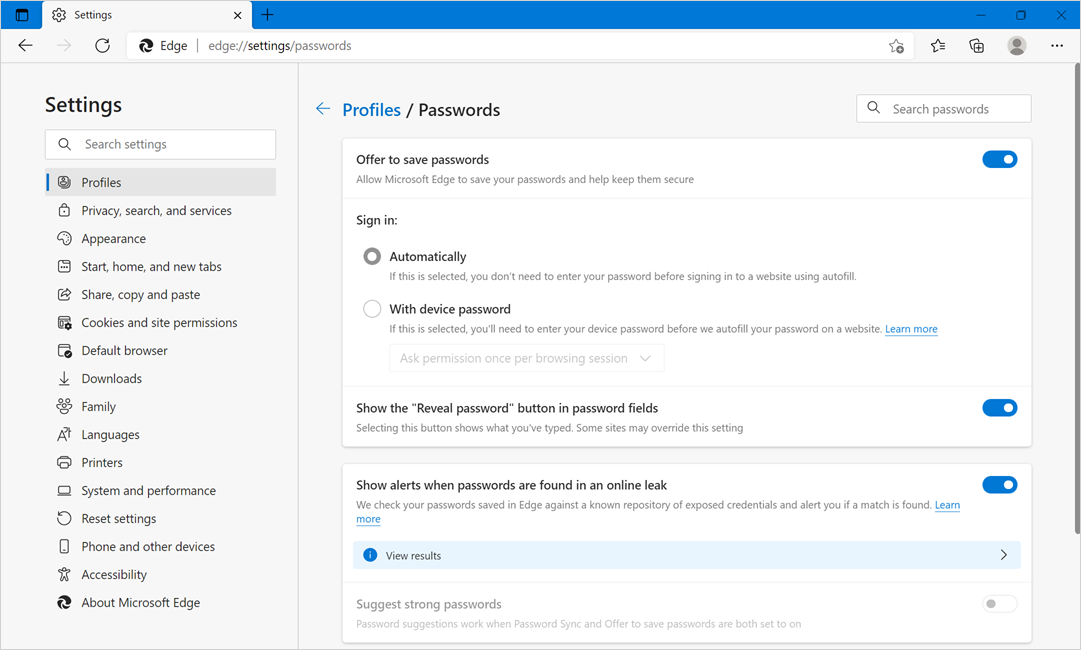Open the Collections icon in toolbar
Image resolution: width=1081 pixels, height=650 pixels.
click(977, 46)
